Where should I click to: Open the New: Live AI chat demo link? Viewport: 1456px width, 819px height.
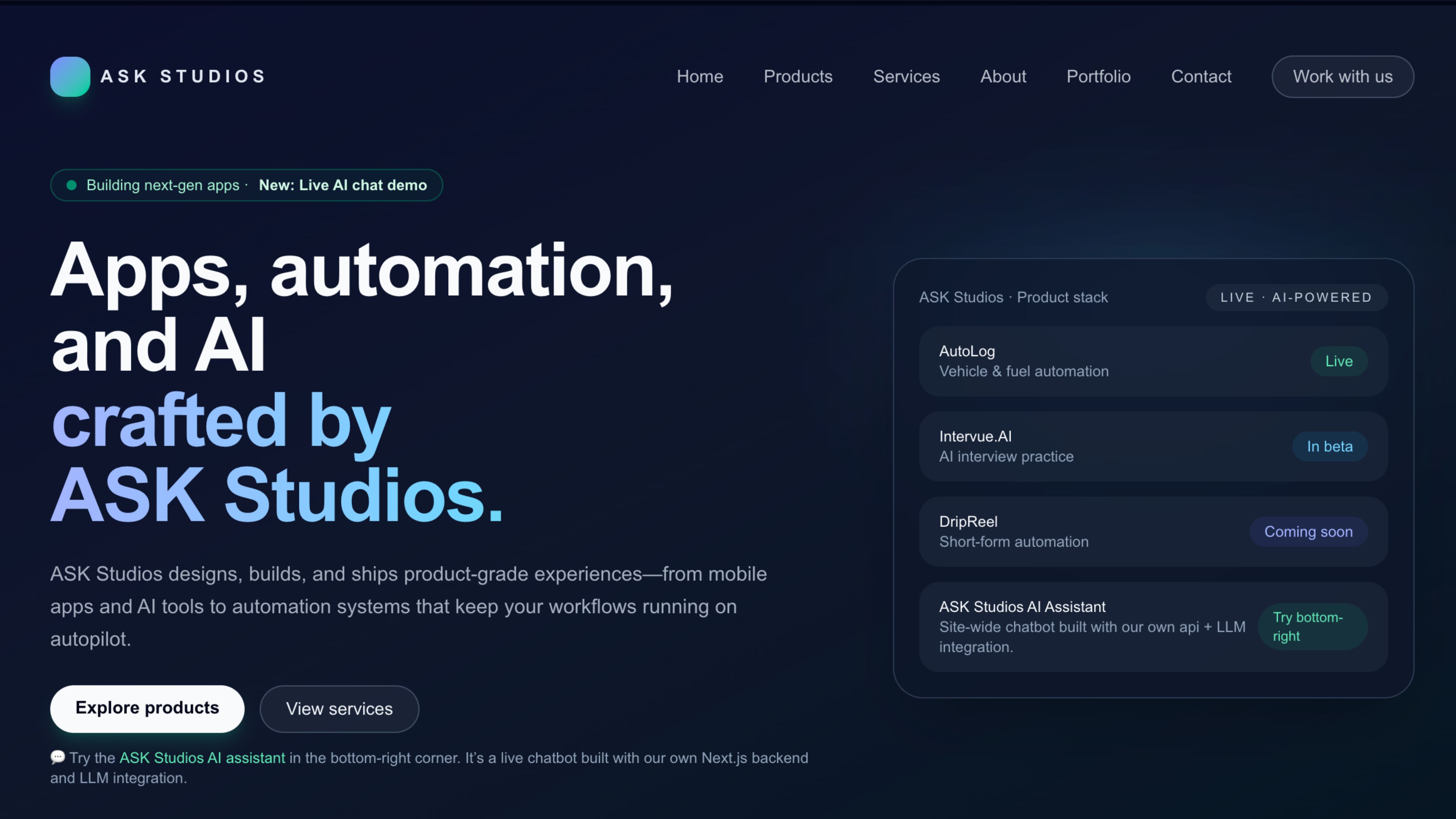tap(343, 185)
